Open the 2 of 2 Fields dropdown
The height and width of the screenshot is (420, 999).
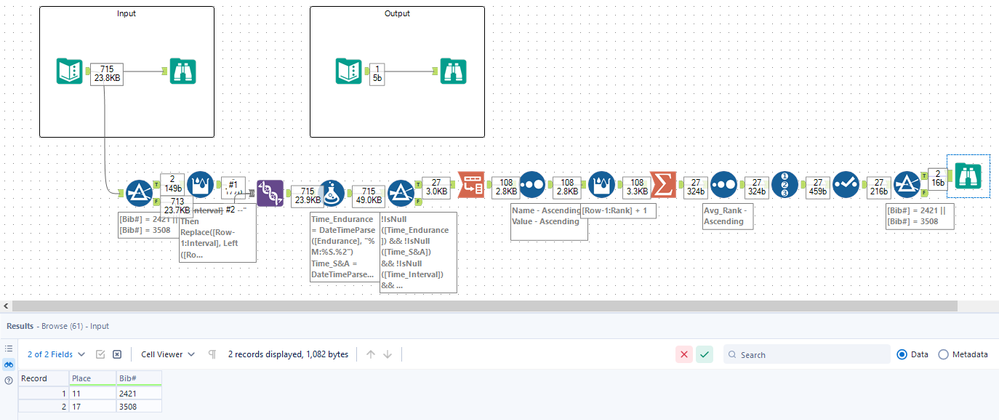(55, 354)
